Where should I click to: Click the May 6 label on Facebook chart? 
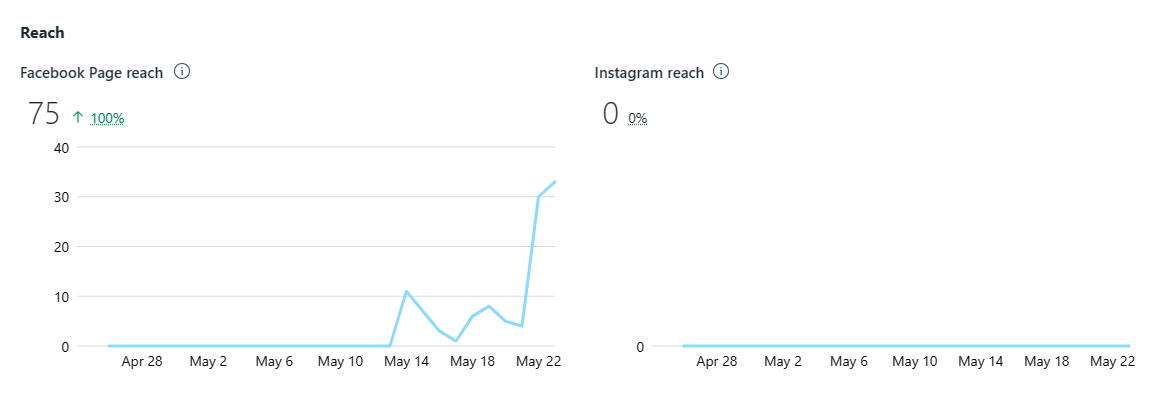(x=275, y=361)
